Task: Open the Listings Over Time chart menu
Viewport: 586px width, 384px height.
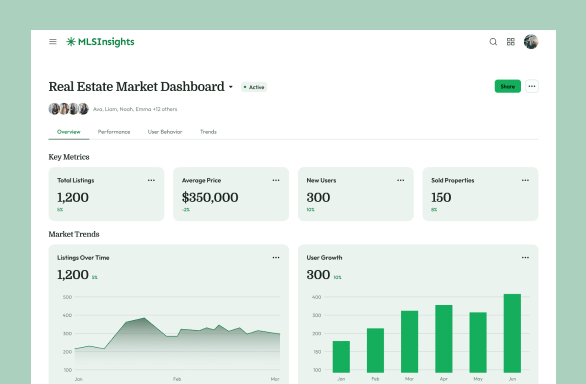Action: tap(276, 258)
